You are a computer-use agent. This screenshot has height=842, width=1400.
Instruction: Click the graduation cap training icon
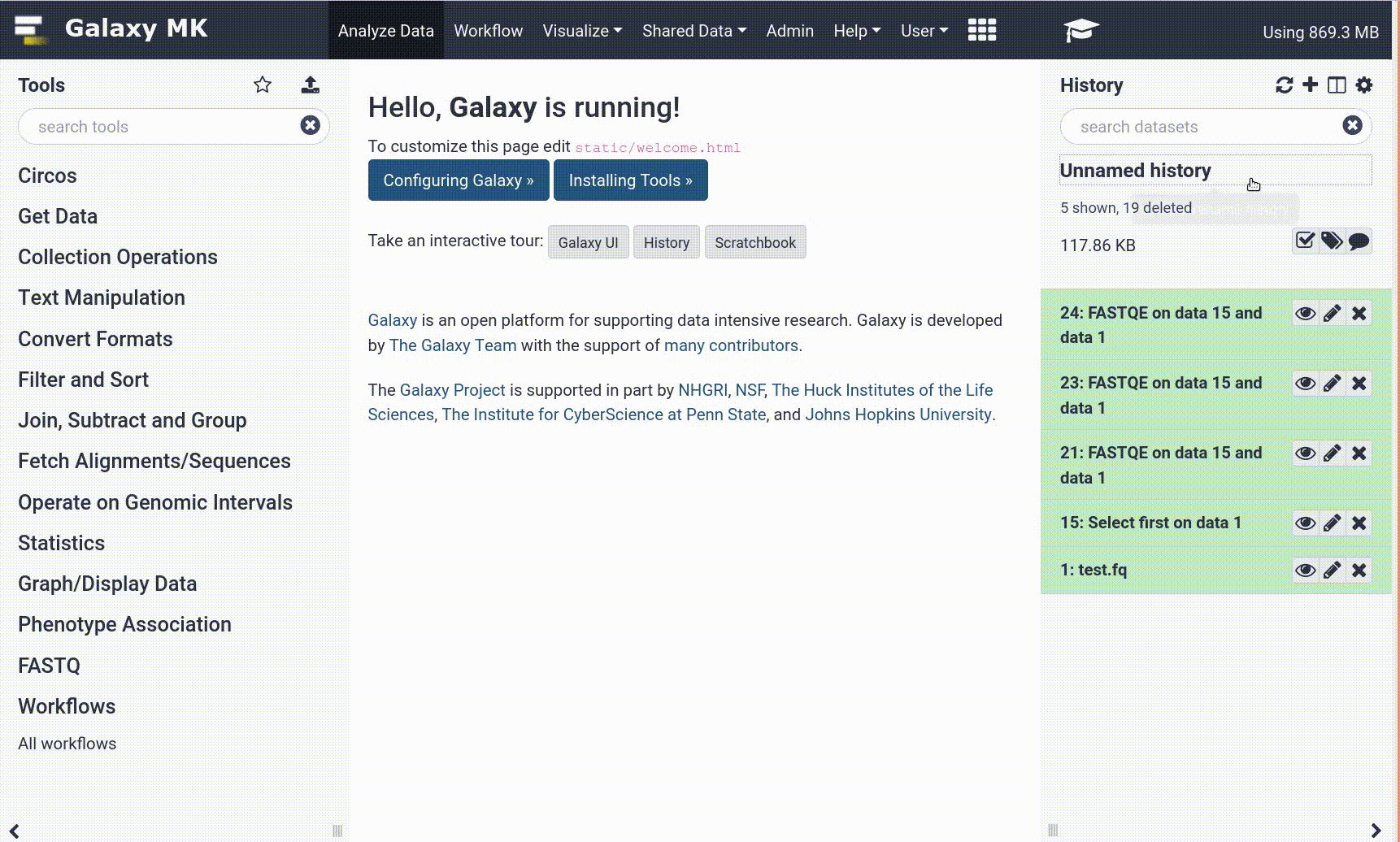click(1080, 30)
